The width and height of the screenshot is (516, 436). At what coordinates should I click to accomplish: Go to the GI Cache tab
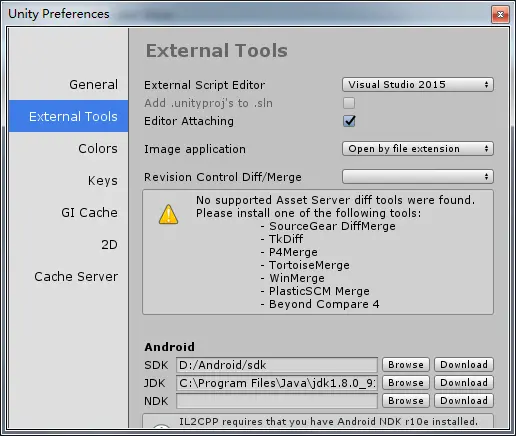coord(89,212)
